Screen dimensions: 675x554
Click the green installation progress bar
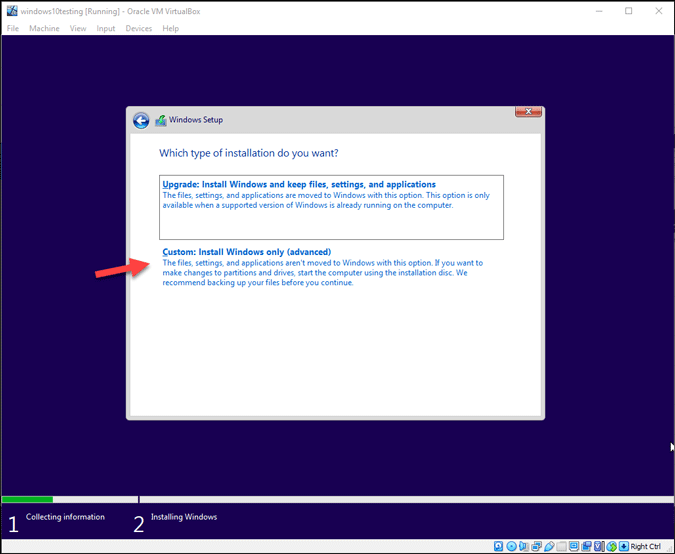[27, 499]
